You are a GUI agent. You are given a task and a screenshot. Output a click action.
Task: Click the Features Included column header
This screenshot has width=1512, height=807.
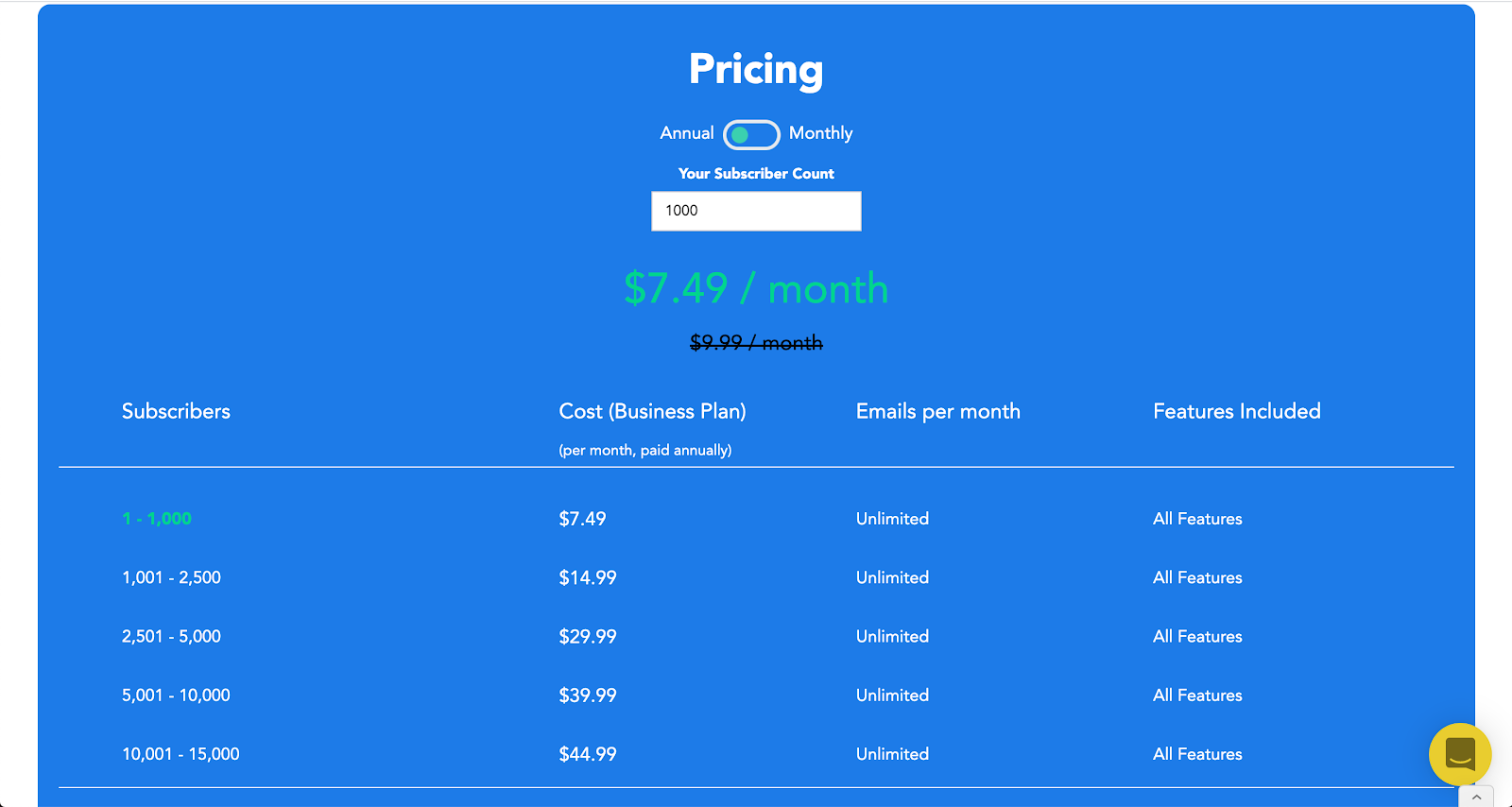click(x=1236, y=411)
